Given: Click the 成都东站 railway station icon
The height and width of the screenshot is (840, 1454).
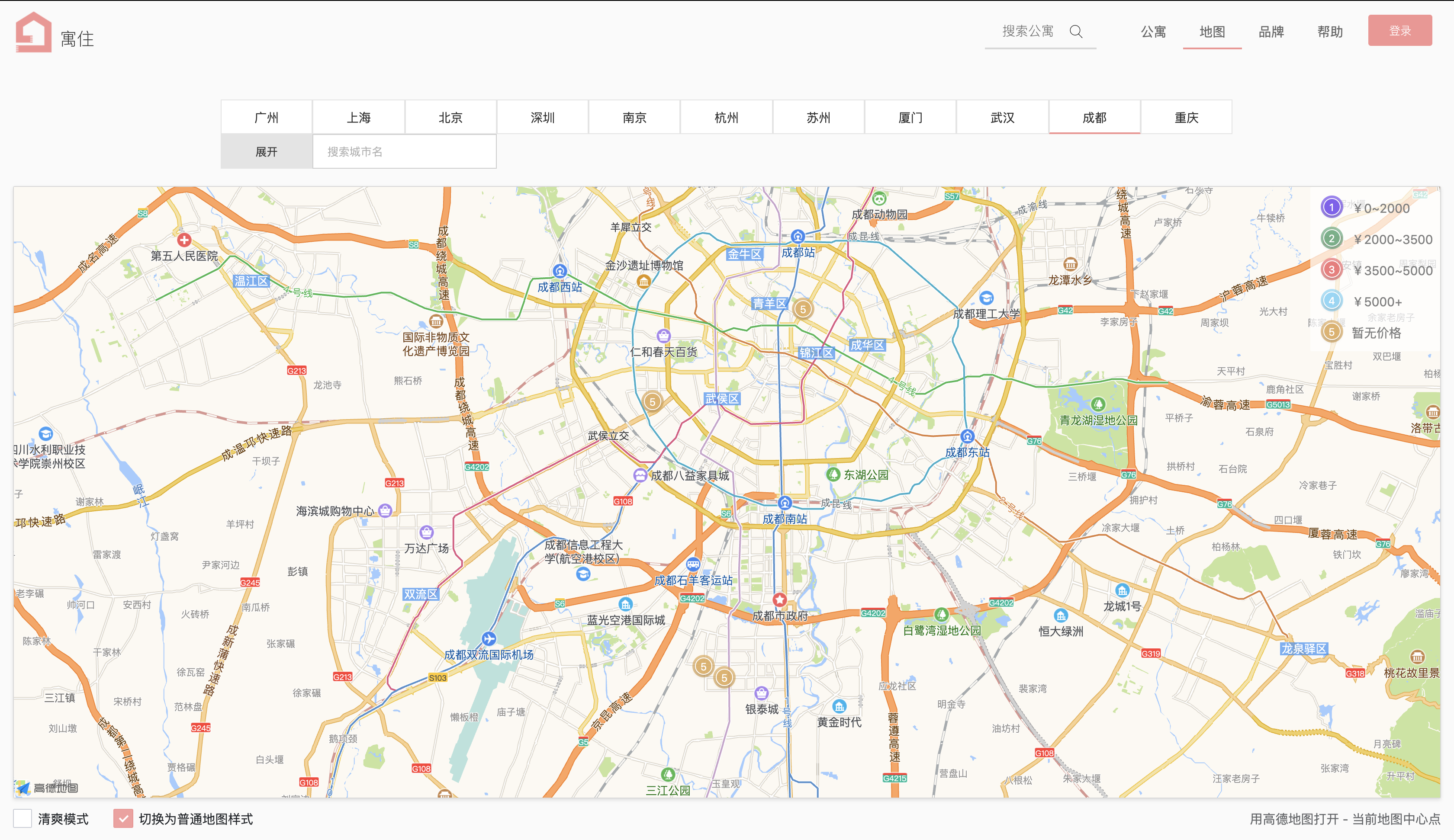Looking at the screenshot, I should 968,437.
